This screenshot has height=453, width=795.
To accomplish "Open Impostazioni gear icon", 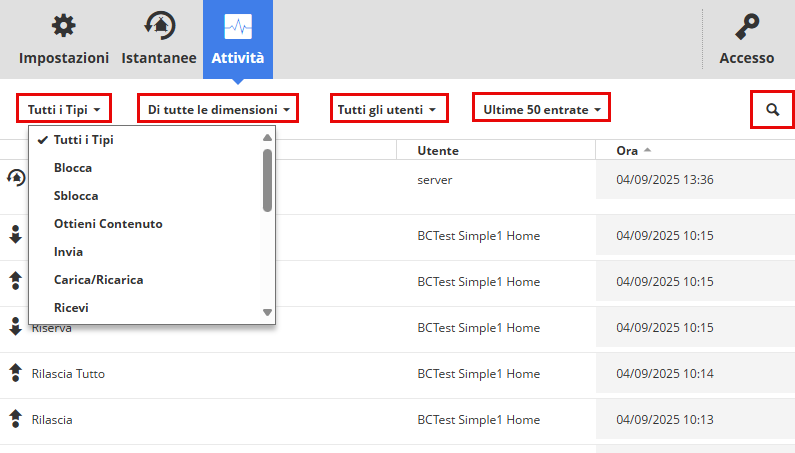I will (63, 26).
